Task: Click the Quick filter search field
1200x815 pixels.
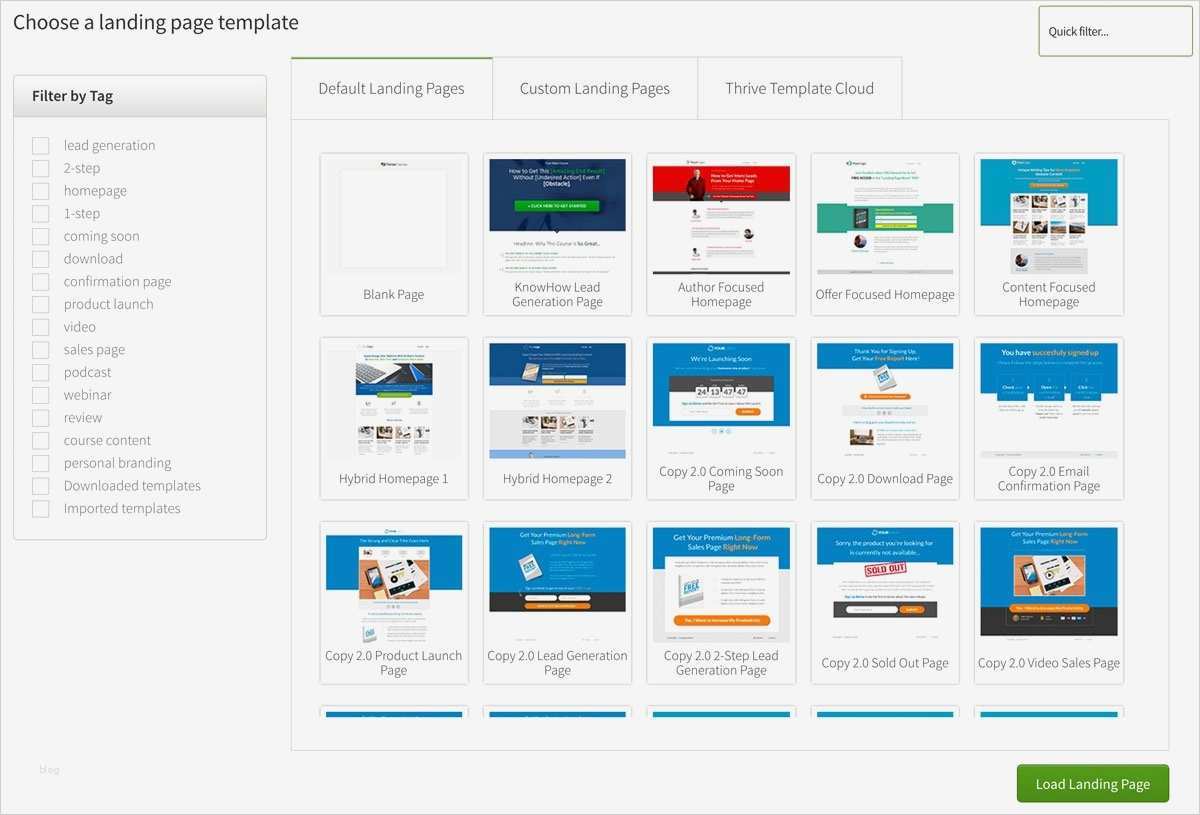Action: click(x=1114, y=31)
